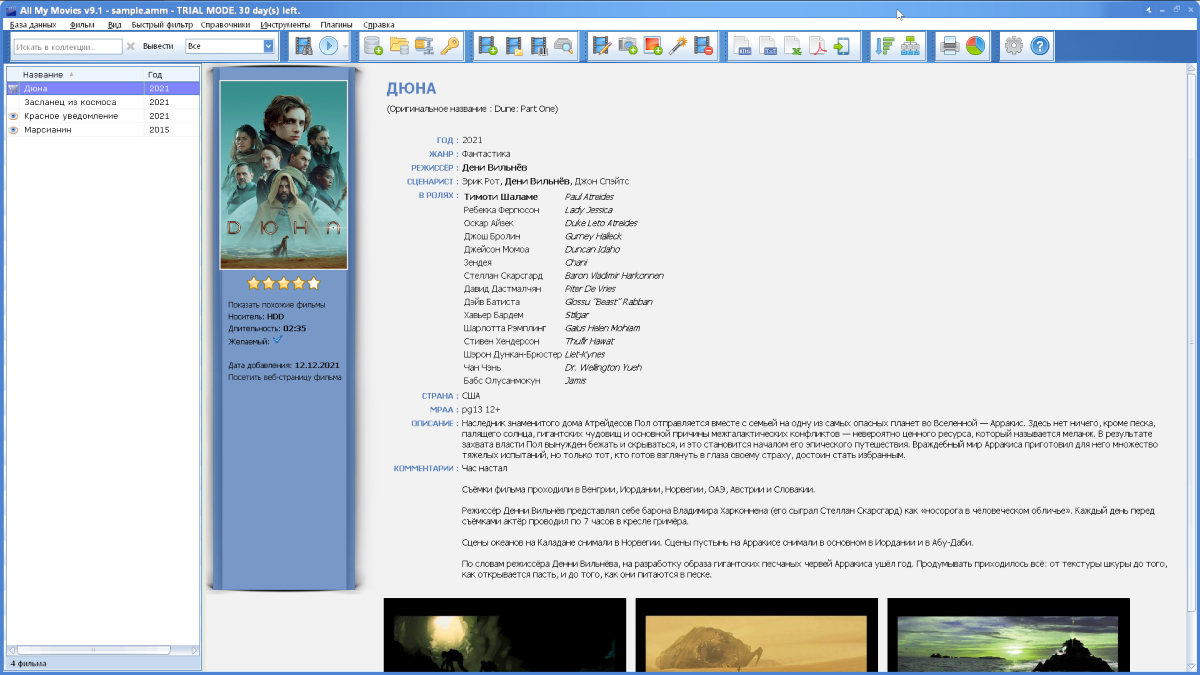Image resolution: width=1200 pixels, height=675 pixels.
Task: Export to Excel file icon
Action: tap(793, 46)
